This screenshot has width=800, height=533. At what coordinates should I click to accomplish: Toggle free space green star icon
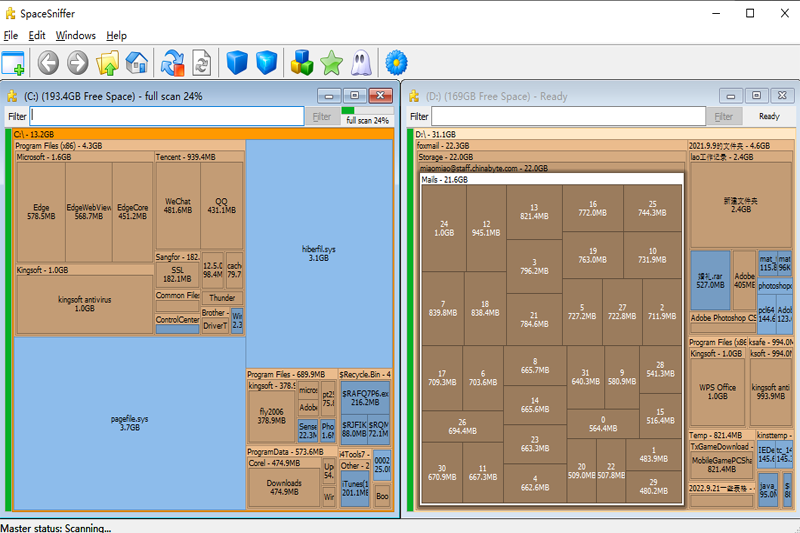pos(331,63)
